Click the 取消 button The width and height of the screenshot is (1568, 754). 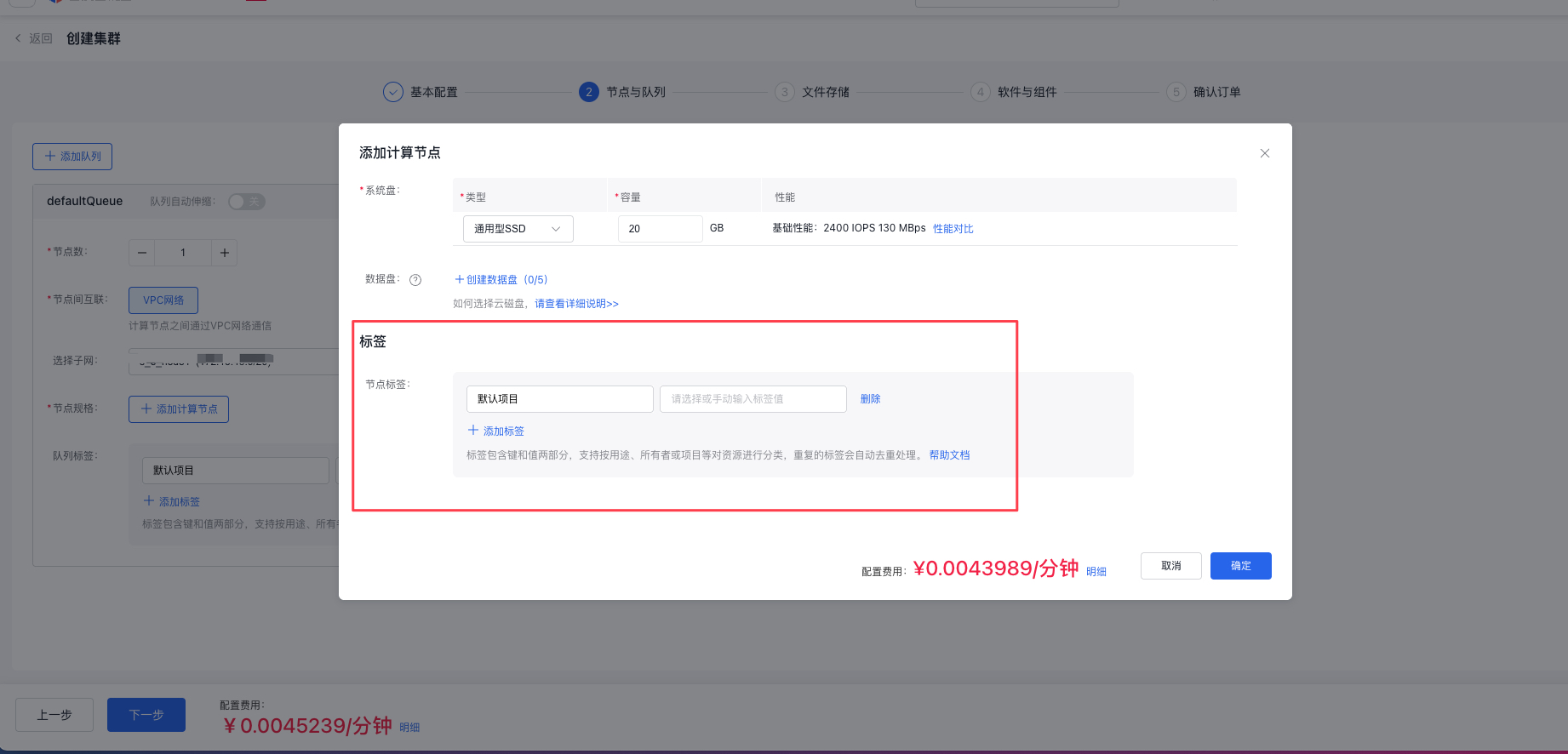pos(1170,566)
